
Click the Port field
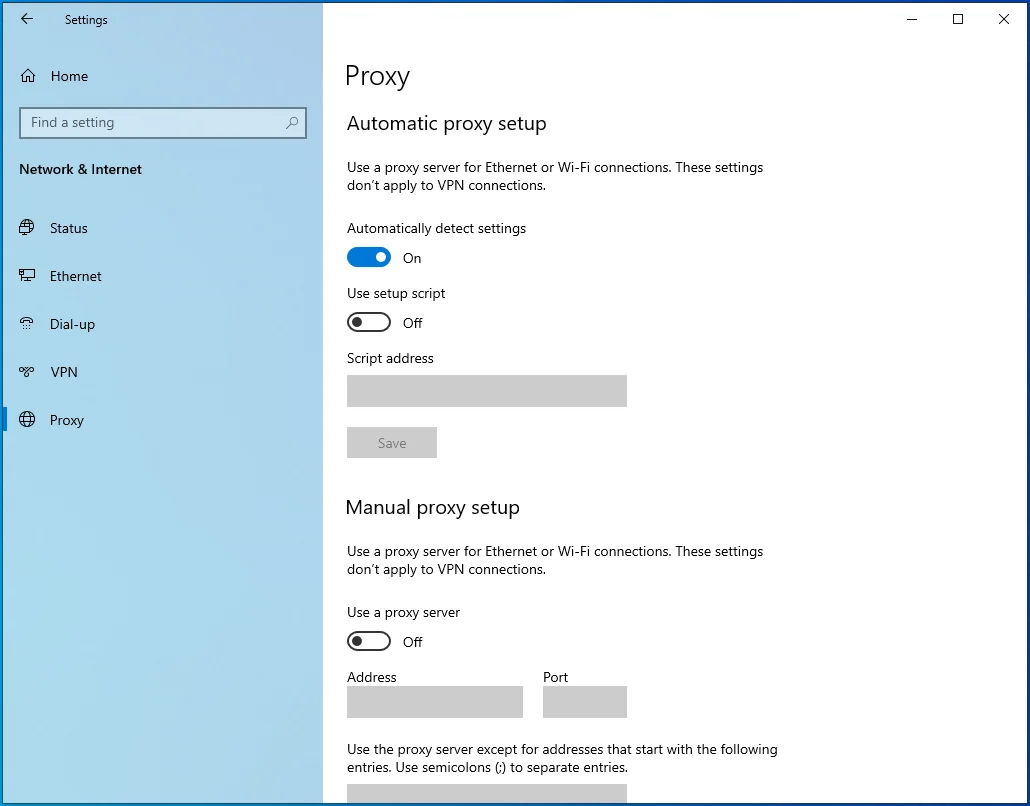pyautogui.click(x=585, y=702)
